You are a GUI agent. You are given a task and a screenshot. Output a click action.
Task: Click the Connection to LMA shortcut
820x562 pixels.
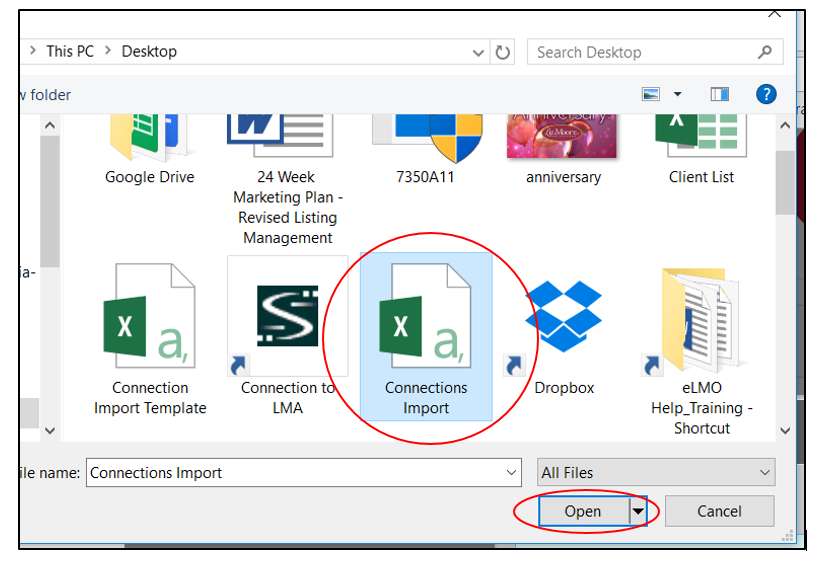(x=287, y=315)
